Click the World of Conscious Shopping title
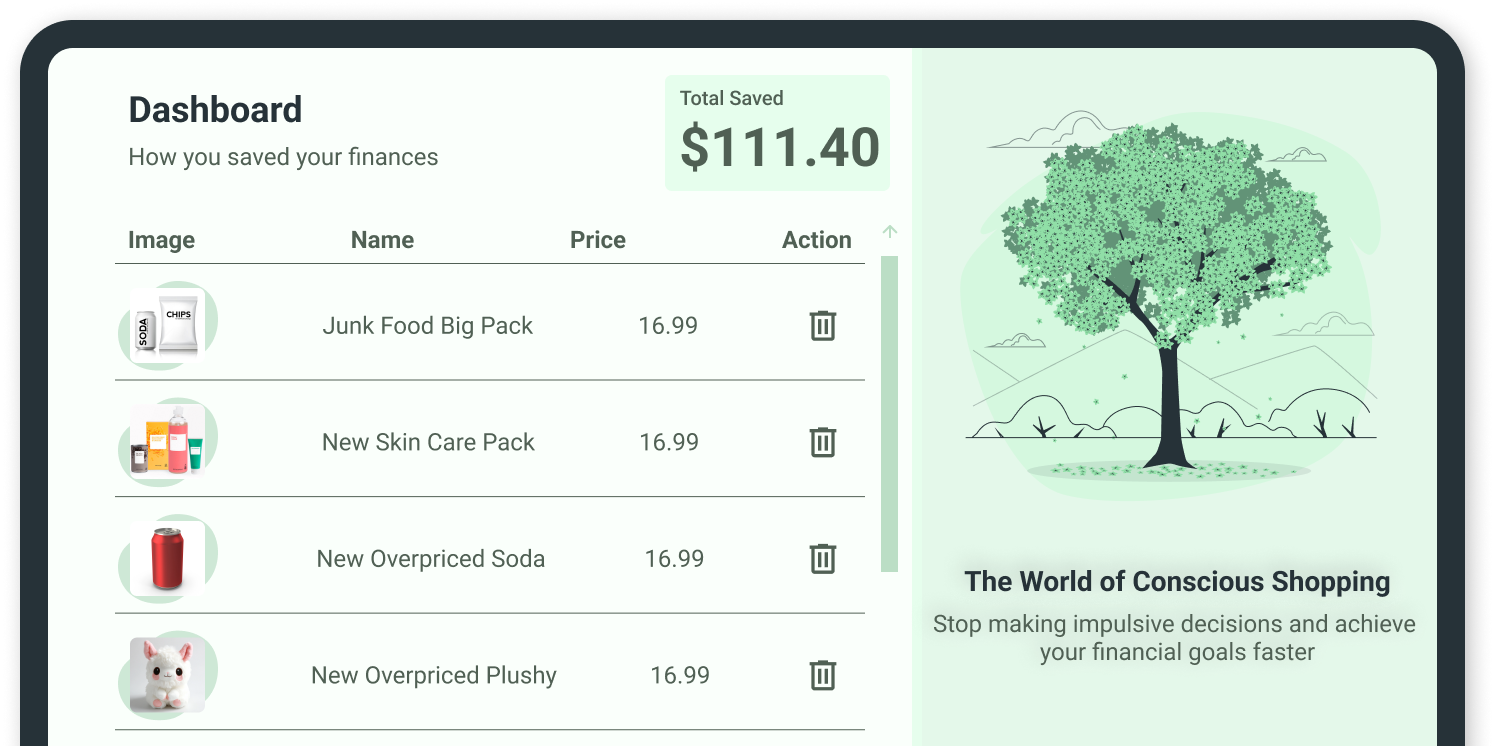Viewport: 1495px width, 746px height. point(1177,582)
